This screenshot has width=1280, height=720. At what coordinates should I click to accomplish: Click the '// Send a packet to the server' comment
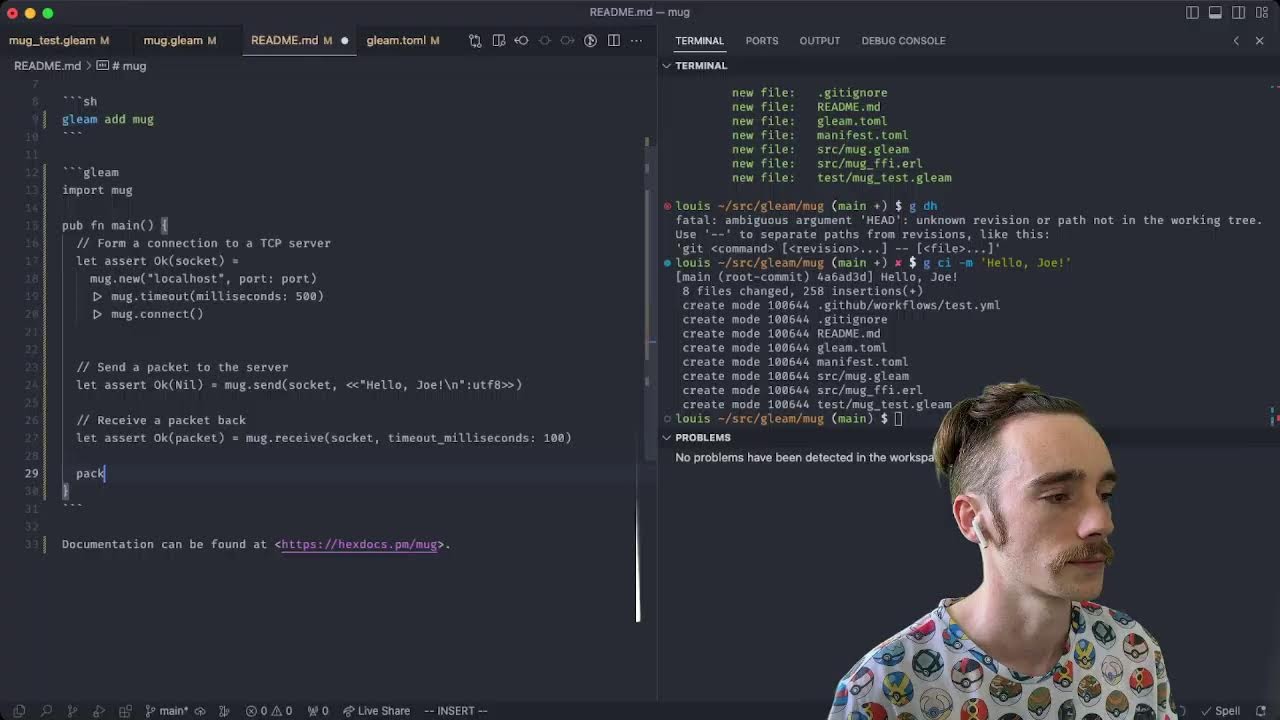tap(182, 367)
